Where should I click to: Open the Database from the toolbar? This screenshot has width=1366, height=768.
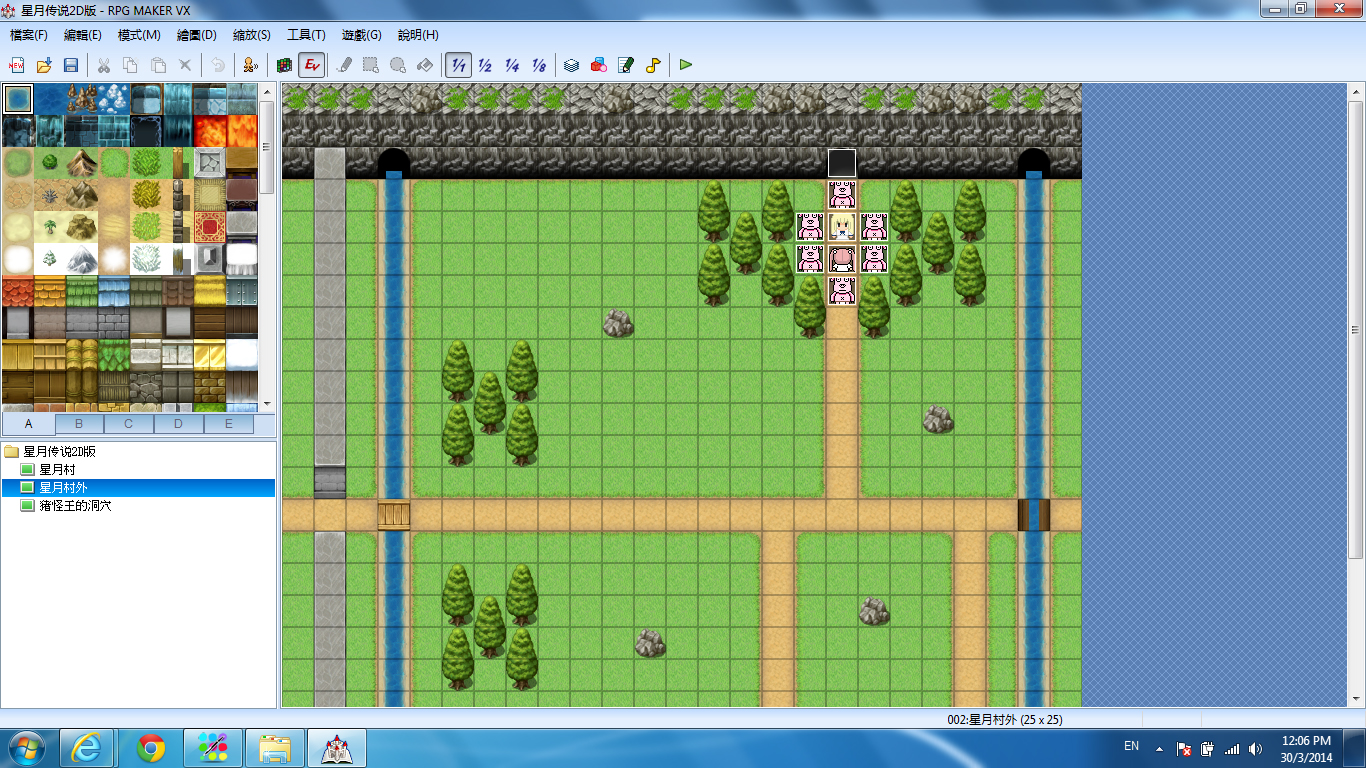tap(571, 65)
